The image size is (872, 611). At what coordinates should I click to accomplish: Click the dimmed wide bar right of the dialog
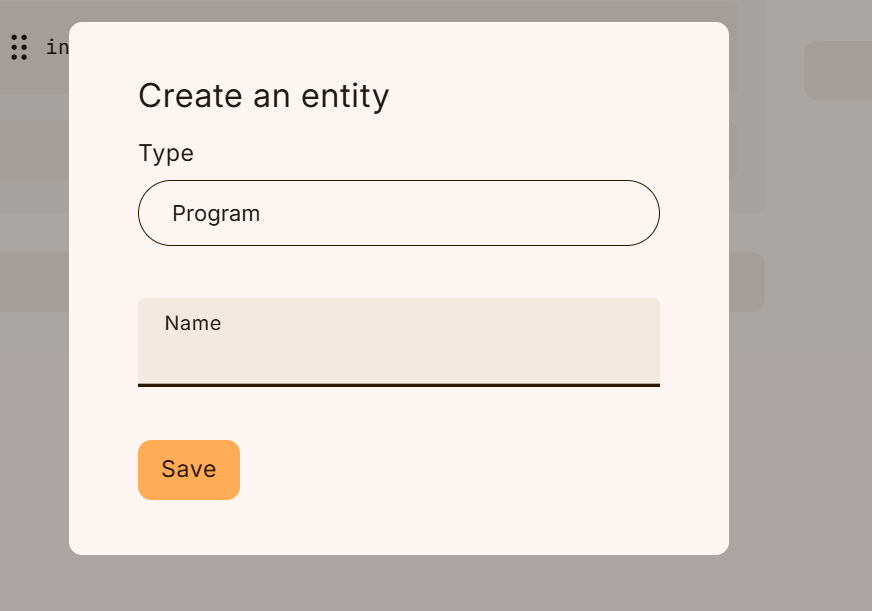pyautogui.click(x=747, y=282)
